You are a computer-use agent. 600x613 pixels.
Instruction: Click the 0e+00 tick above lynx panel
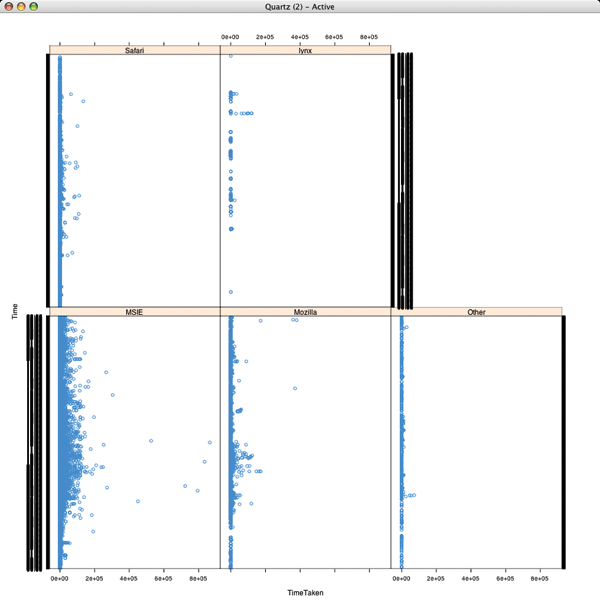[231, 36]
